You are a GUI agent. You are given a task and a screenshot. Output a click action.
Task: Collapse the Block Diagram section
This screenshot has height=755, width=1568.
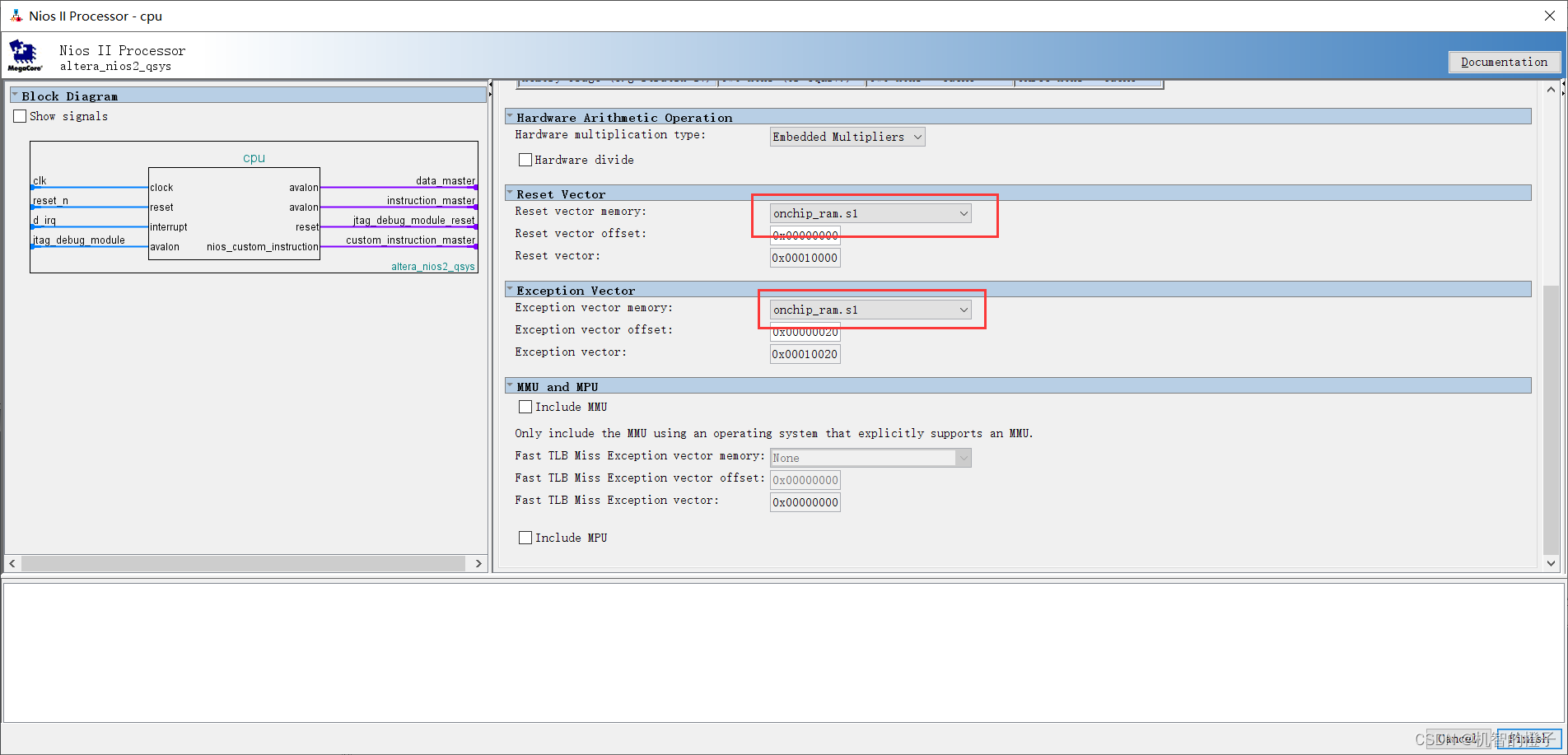coord(15,96)
